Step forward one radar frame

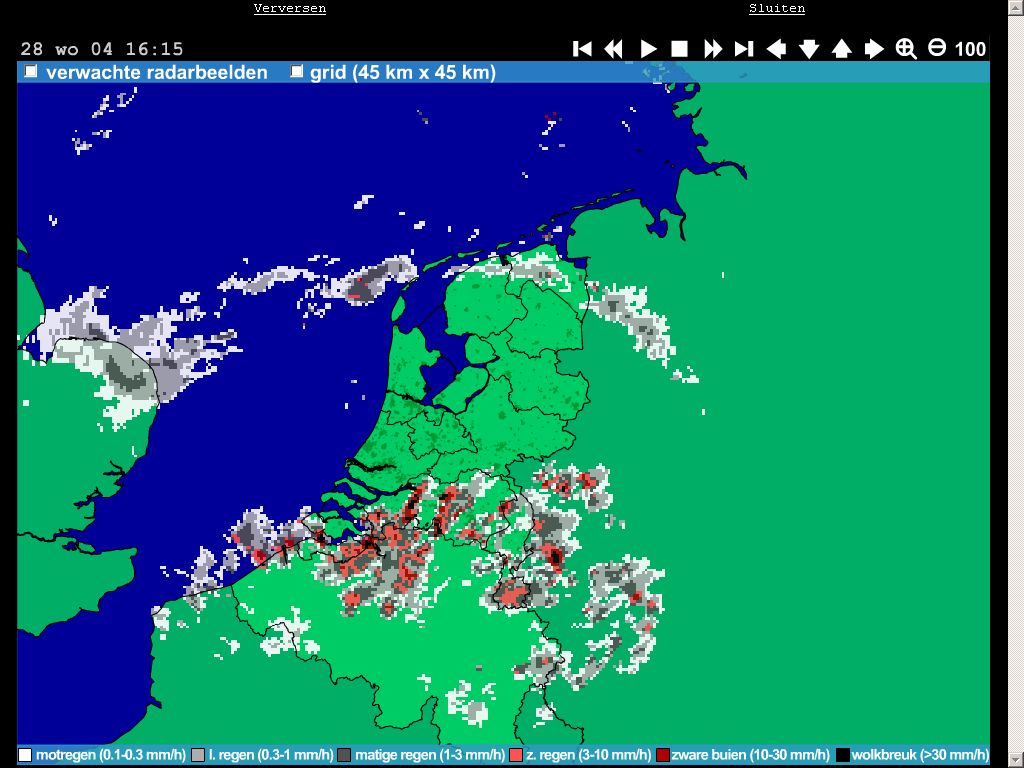(x=712, y=49)
